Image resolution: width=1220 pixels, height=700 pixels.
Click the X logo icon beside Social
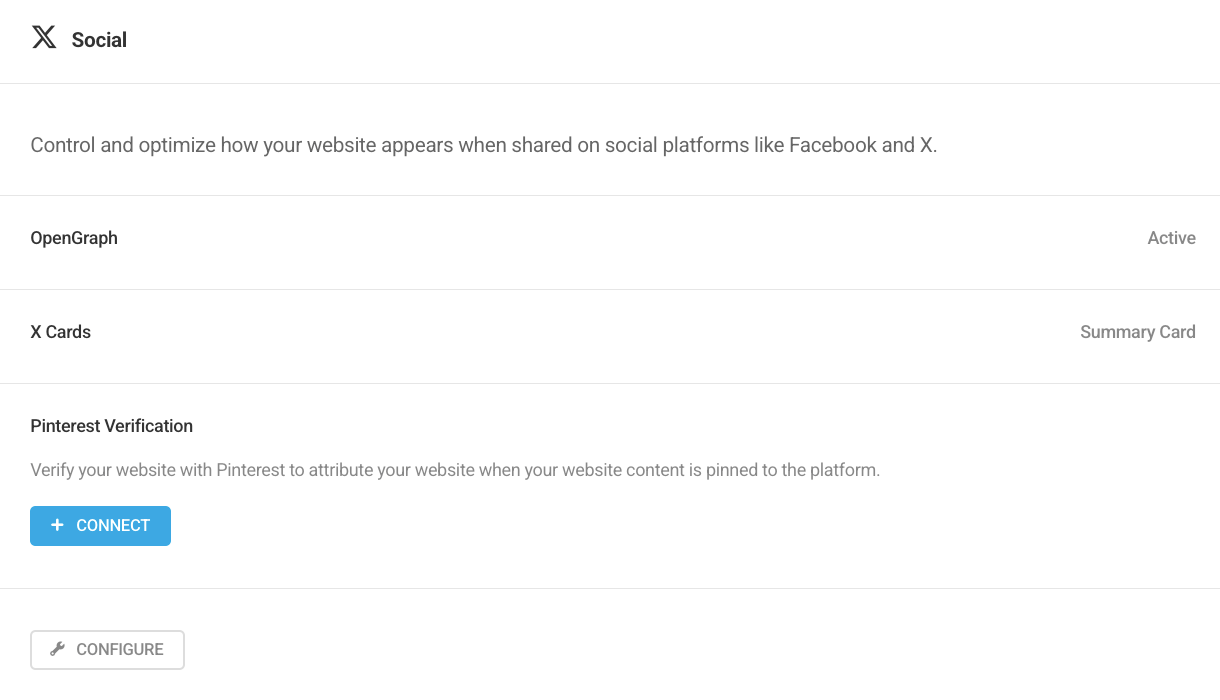[x=44, y=38]
